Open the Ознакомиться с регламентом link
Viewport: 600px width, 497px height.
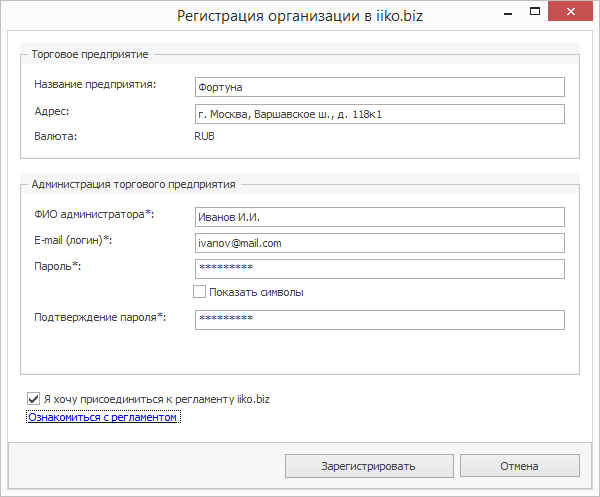103,417
